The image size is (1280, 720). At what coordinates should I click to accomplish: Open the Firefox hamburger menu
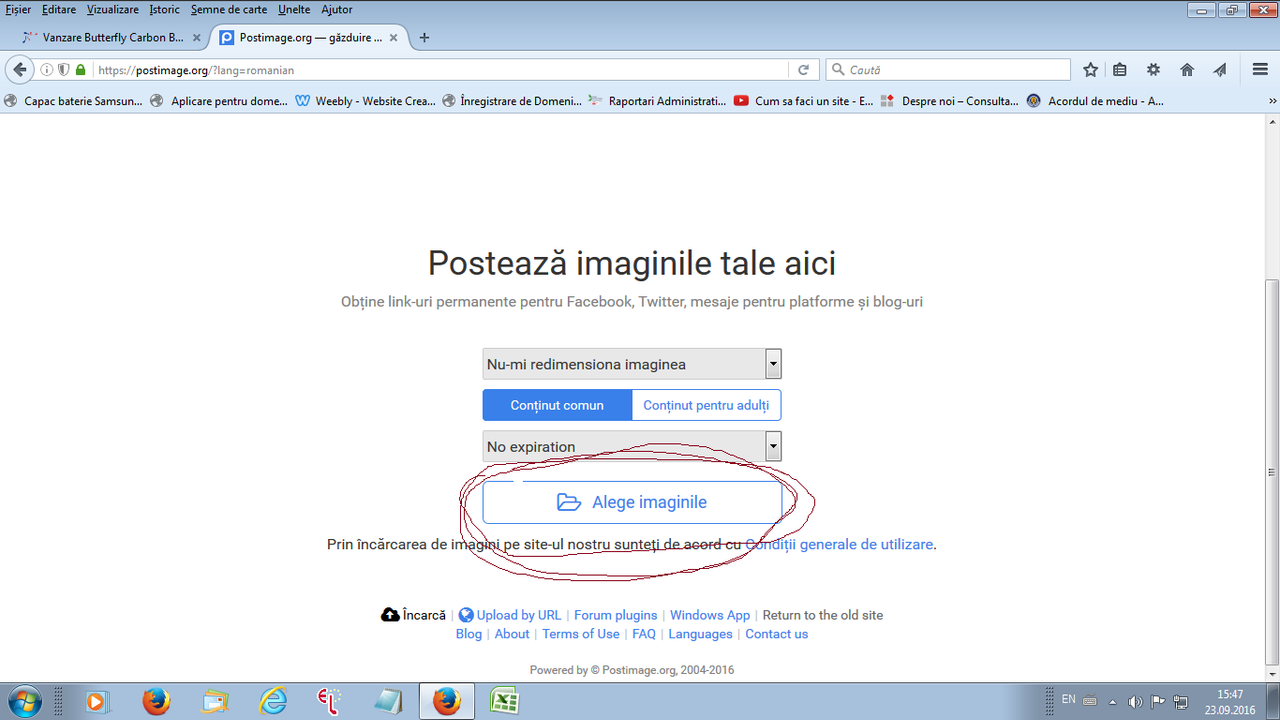pos(1260,70)
